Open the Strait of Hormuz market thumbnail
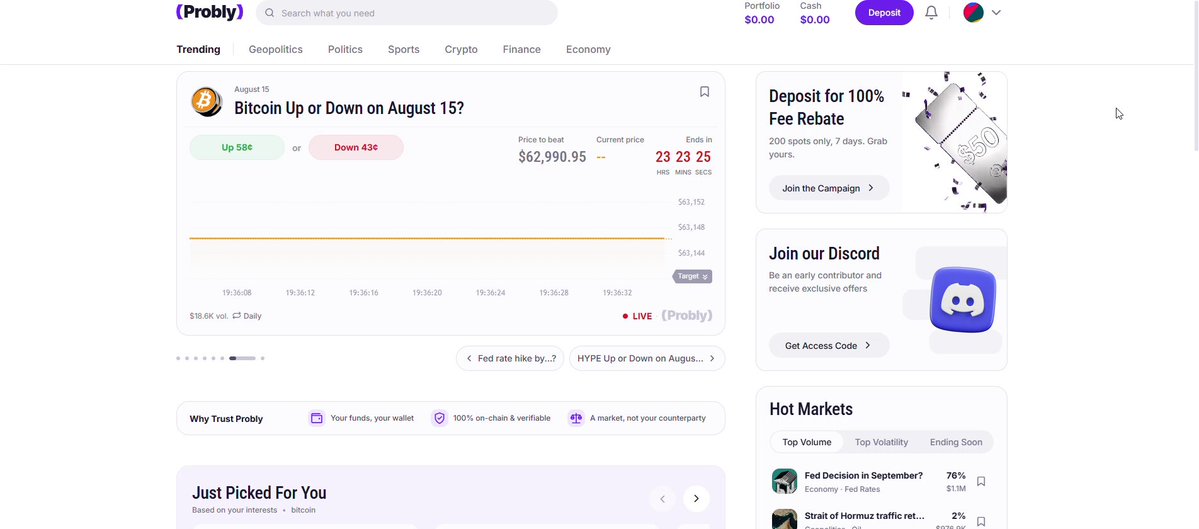Image resolution: width=1199 pixels, height=529 pixels. coord(785,519)
